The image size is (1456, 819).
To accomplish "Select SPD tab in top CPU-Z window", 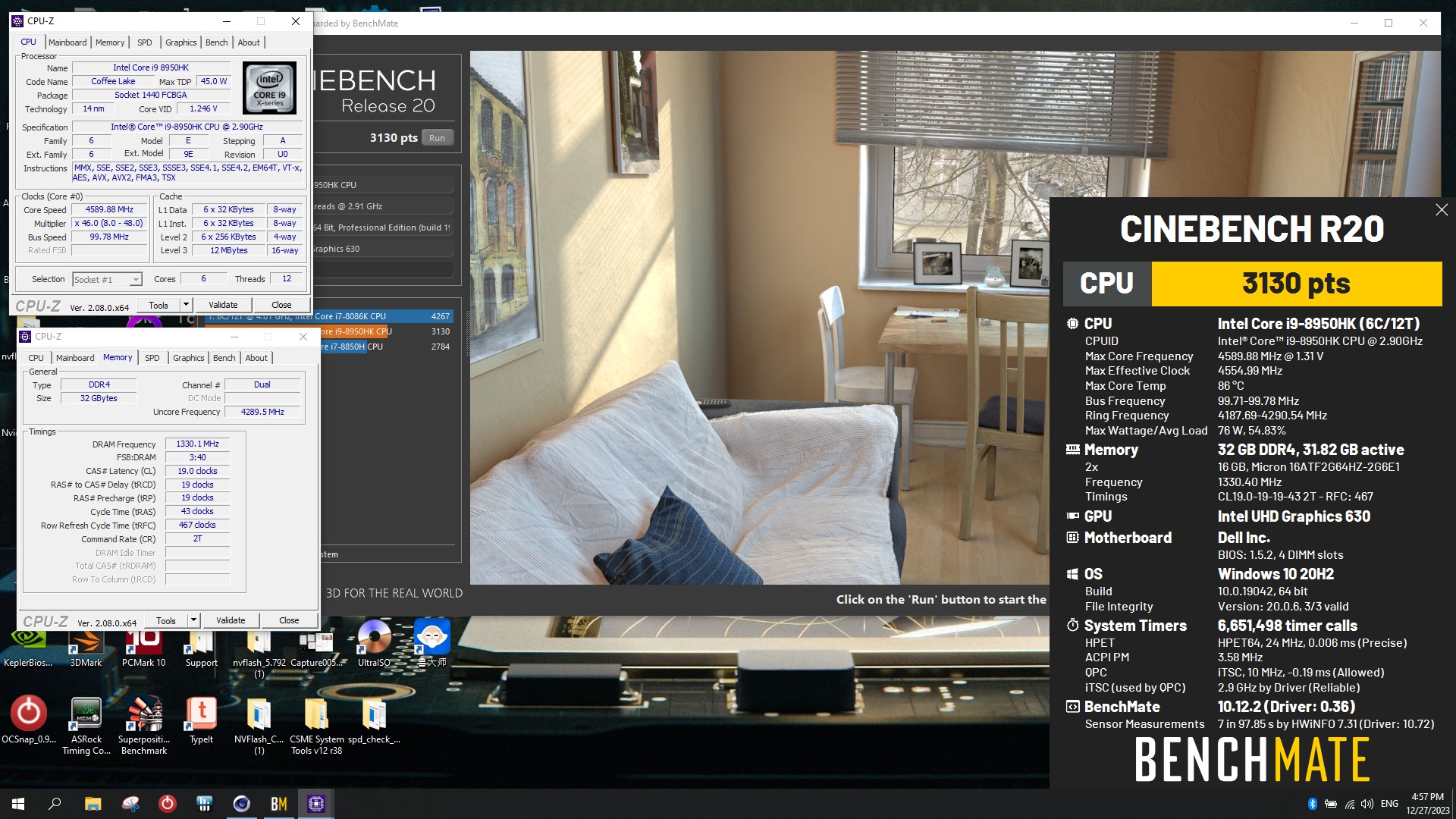I will click(x=144, y=42).
